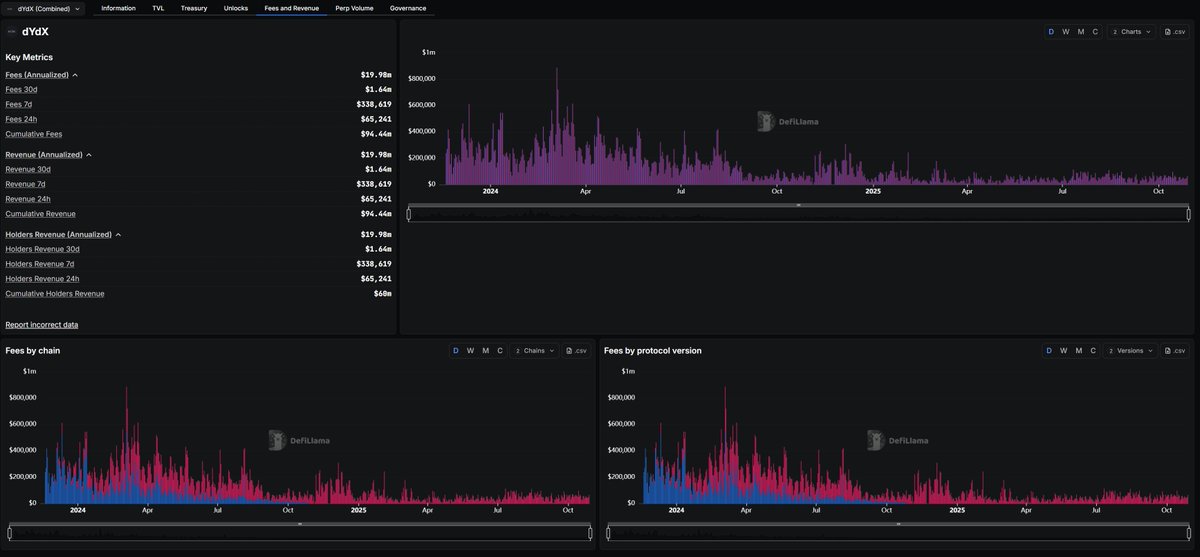Open the dYdX (Combined) protocol dropdown

(44, 8)
